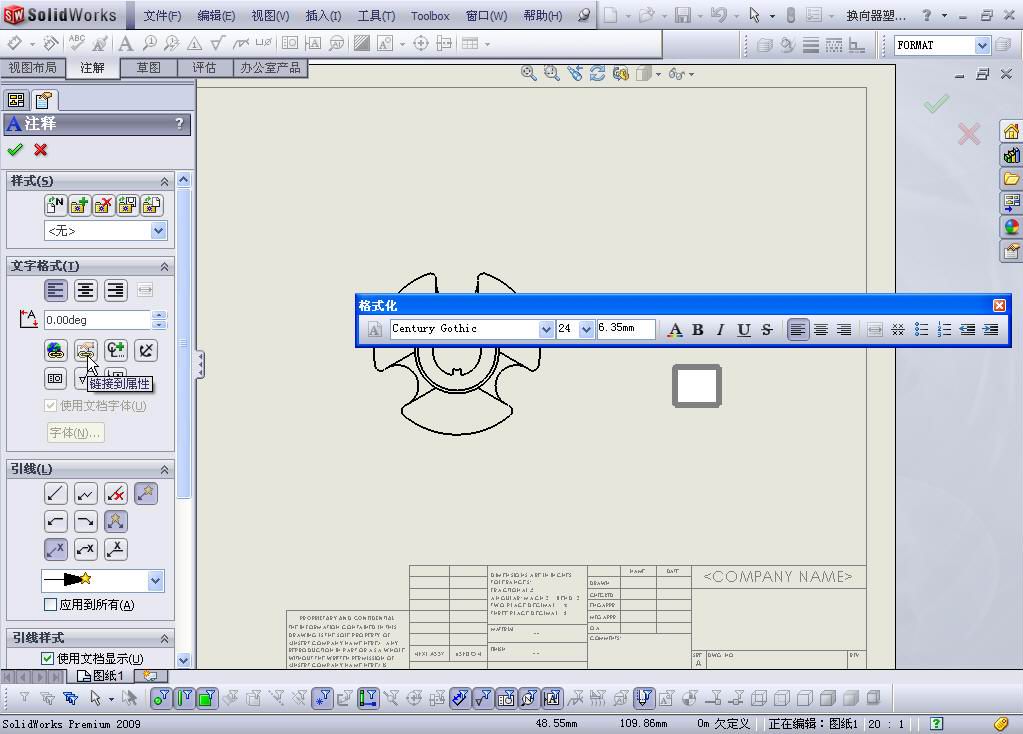Switch to the 评估 tab

[204, 68]
